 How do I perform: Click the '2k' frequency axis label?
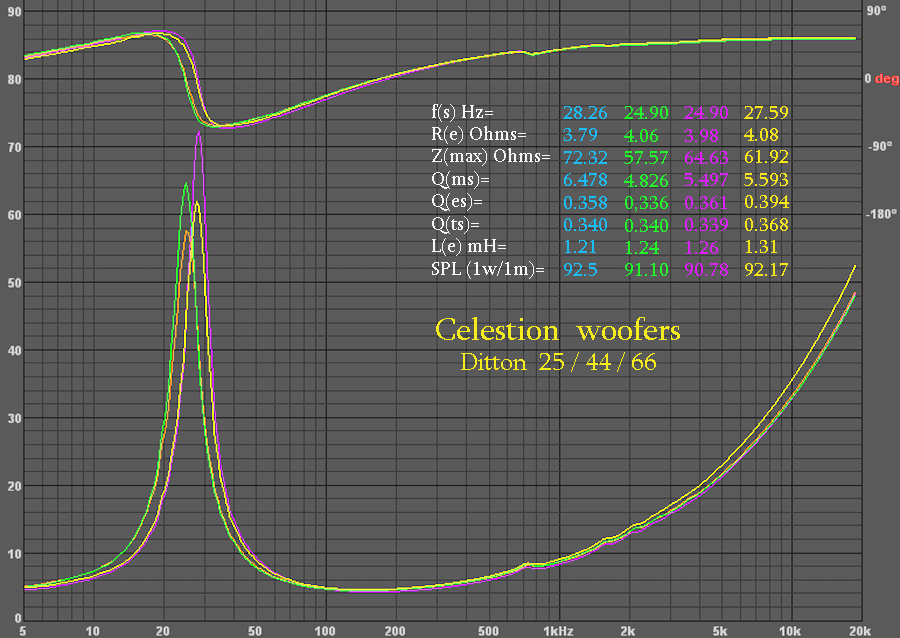click(x=627, y=631)
